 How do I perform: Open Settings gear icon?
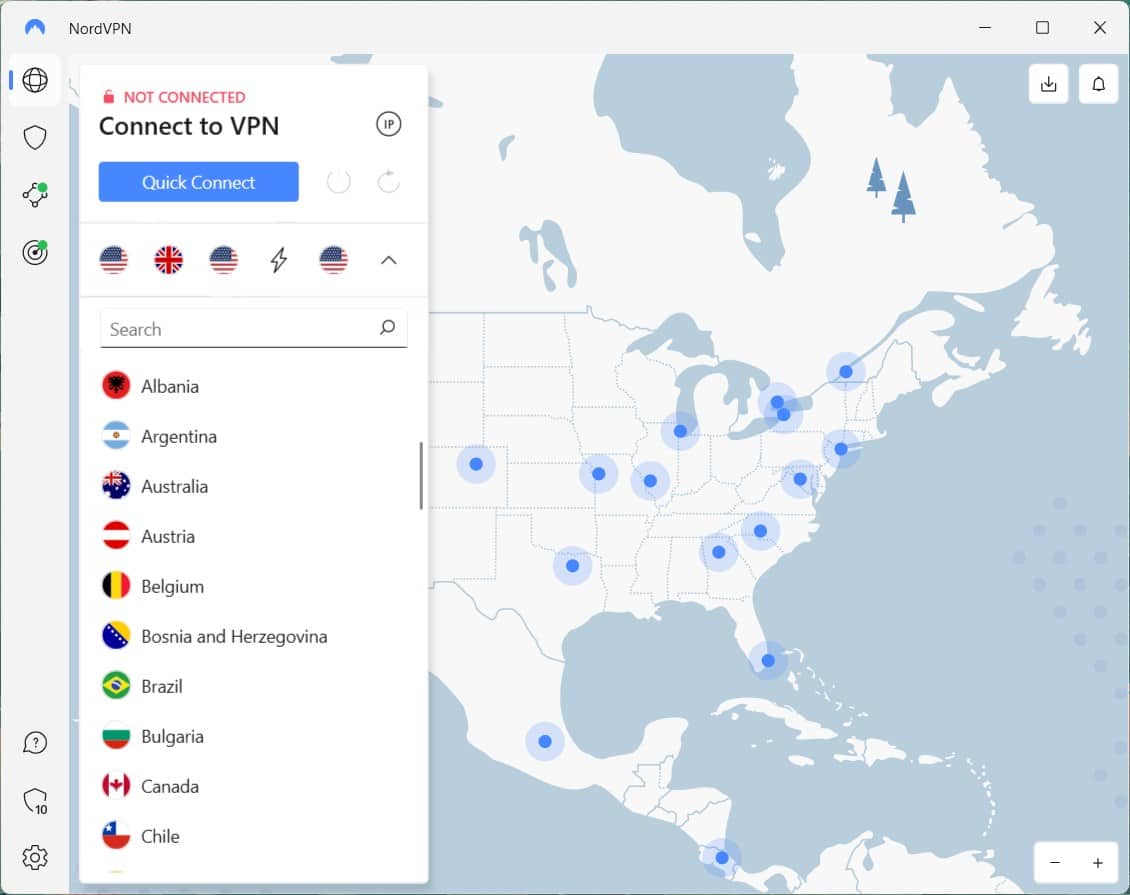pyautogui.click(x=35, y=858)
